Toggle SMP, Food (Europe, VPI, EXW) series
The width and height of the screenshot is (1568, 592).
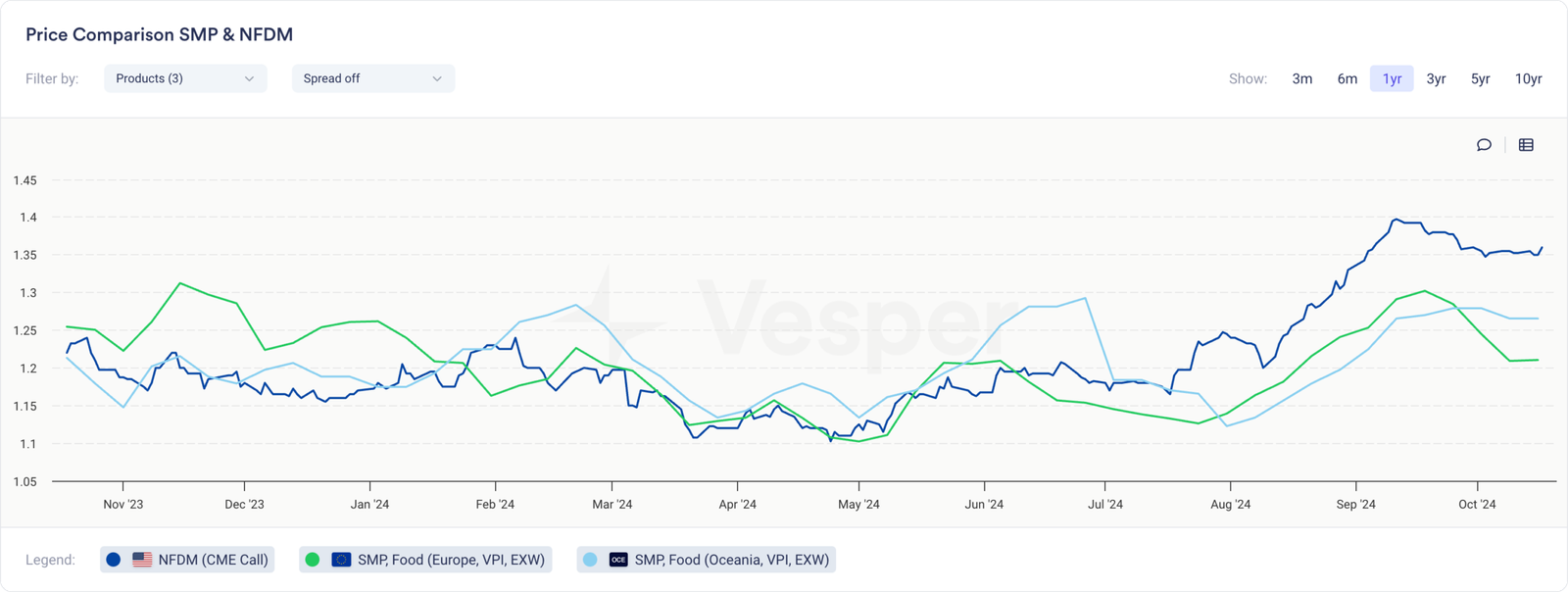(x=451, y=560)
